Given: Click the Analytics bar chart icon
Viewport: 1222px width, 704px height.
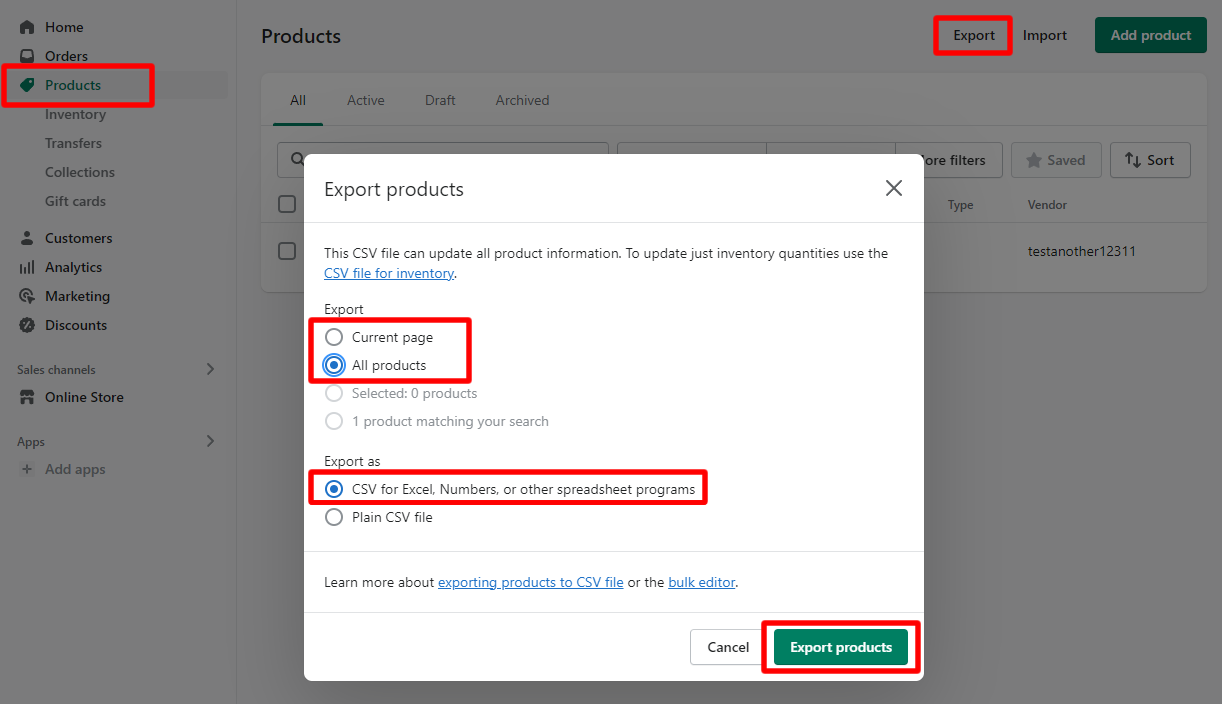Looking at the screenshot, I should pos(27,267).
